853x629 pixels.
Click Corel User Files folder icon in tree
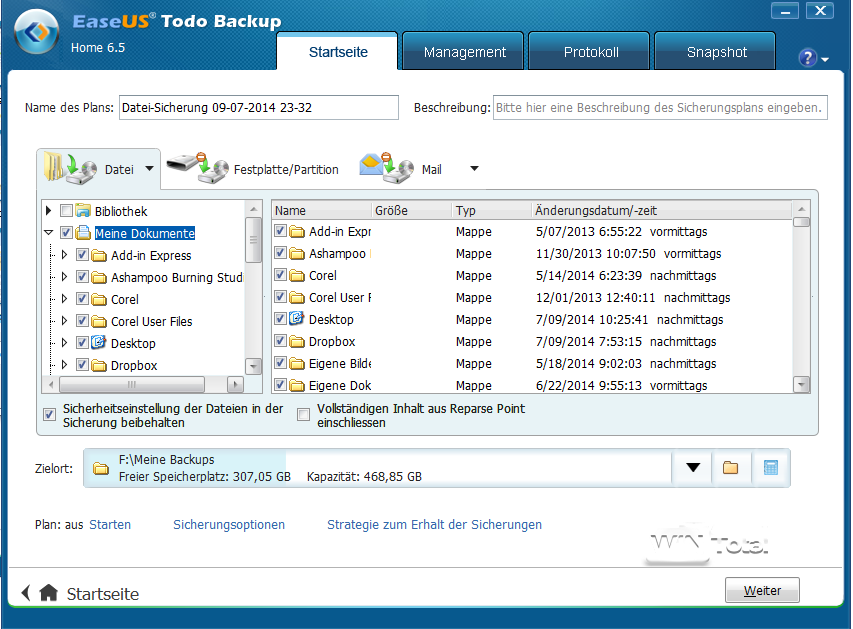click(99, 321)
